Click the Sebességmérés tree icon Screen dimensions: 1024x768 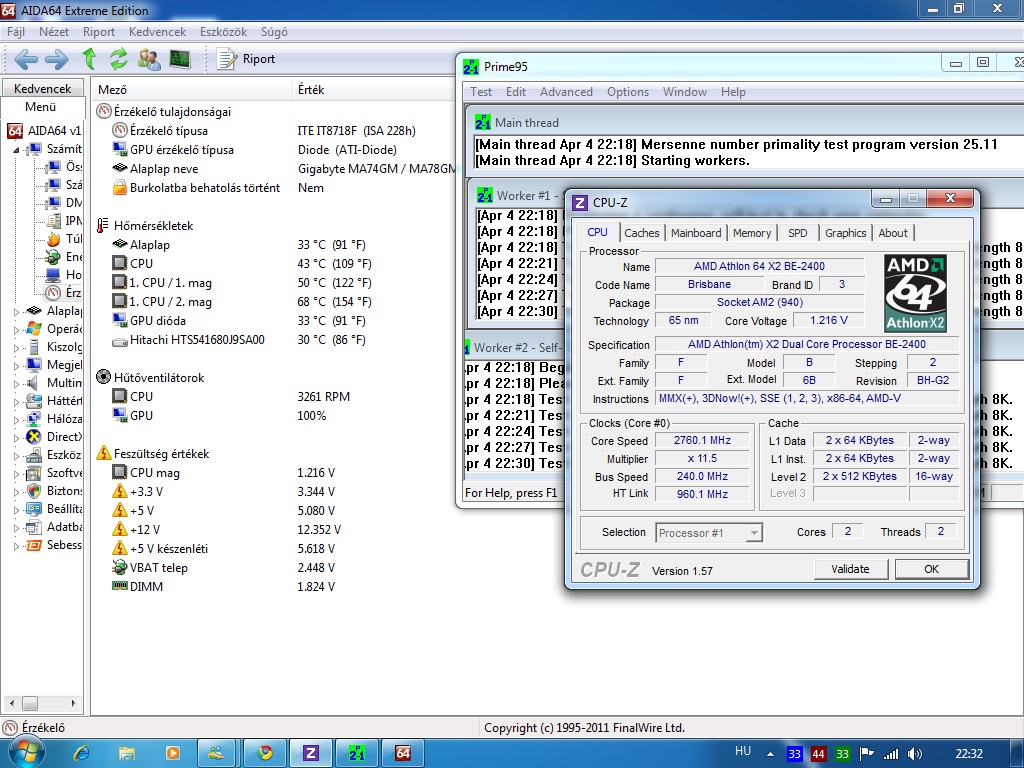pyautogui.click(x=33, y=545)
